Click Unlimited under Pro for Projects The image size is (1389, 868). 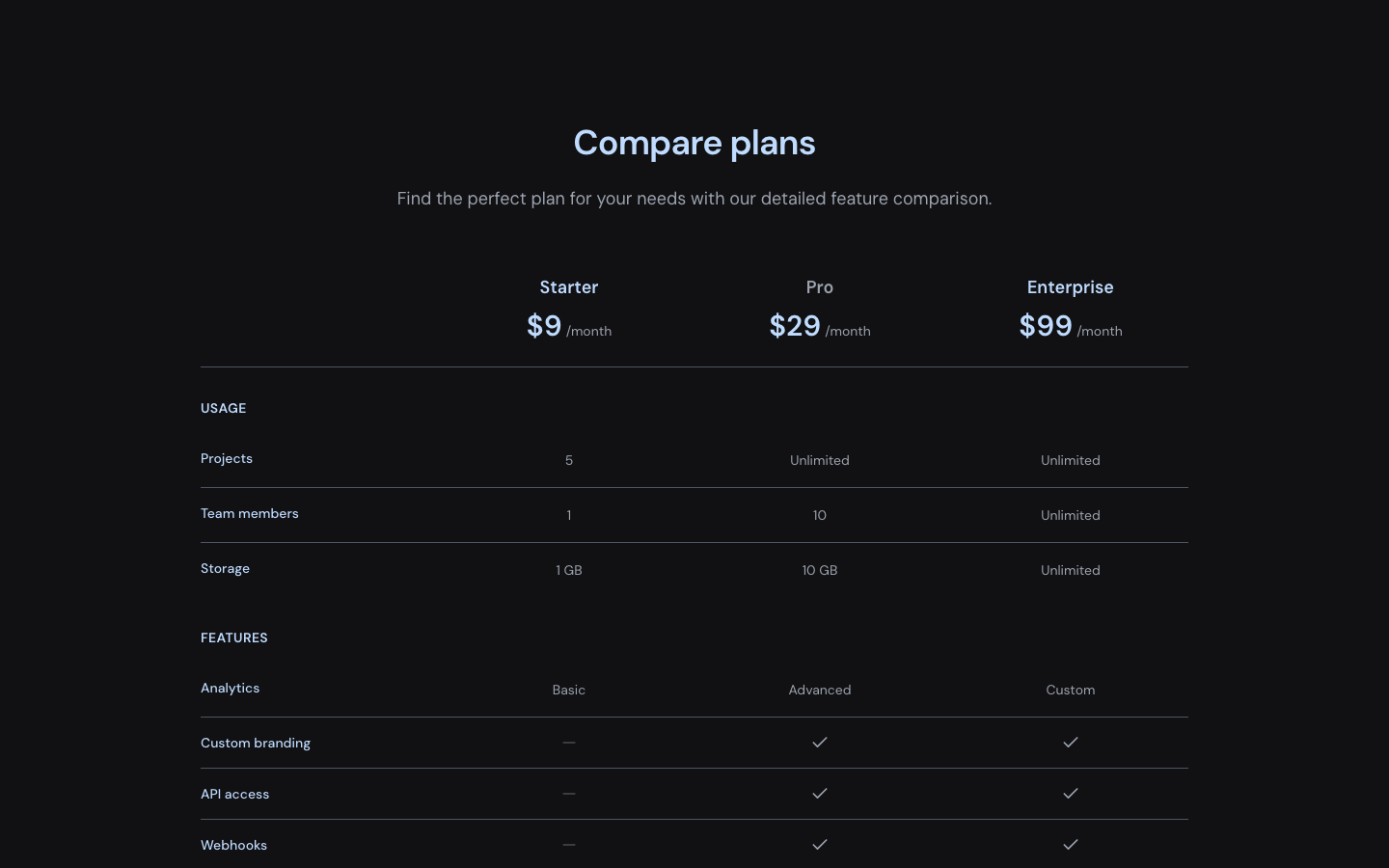[820, 460]
